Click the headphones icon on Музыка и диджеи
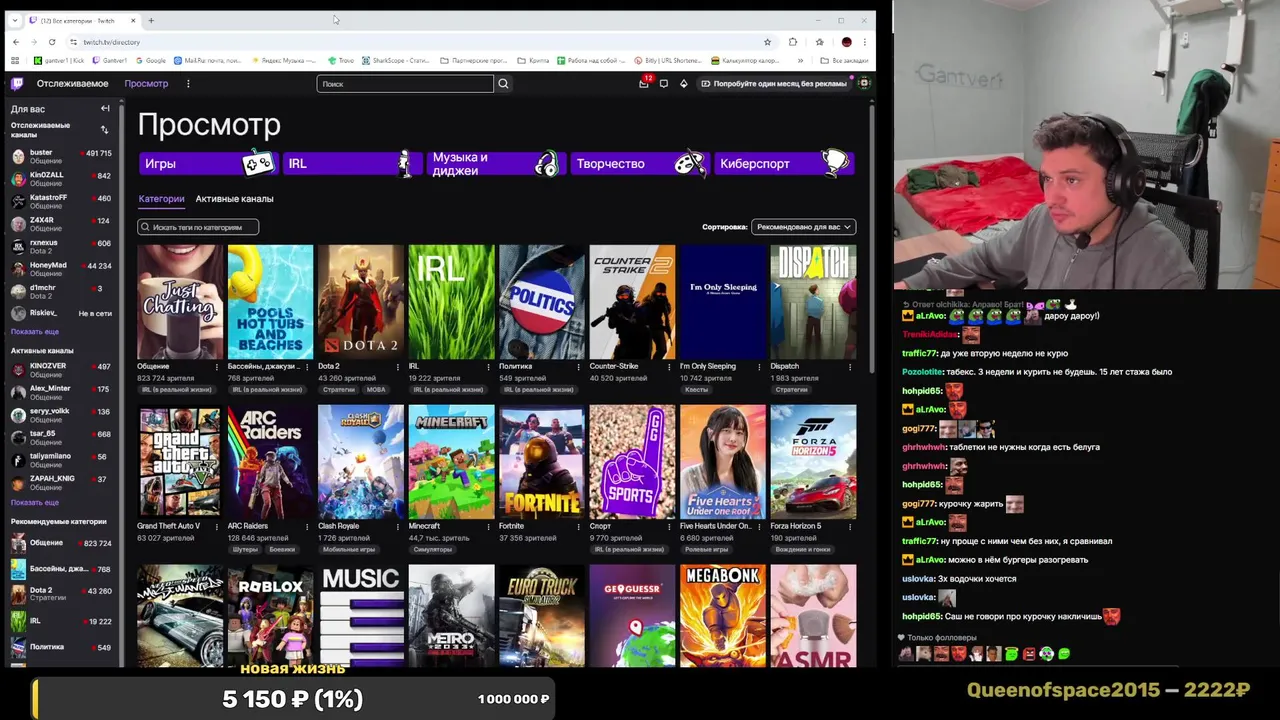This screenshot has width=1280, height=720. pos(546,163)
